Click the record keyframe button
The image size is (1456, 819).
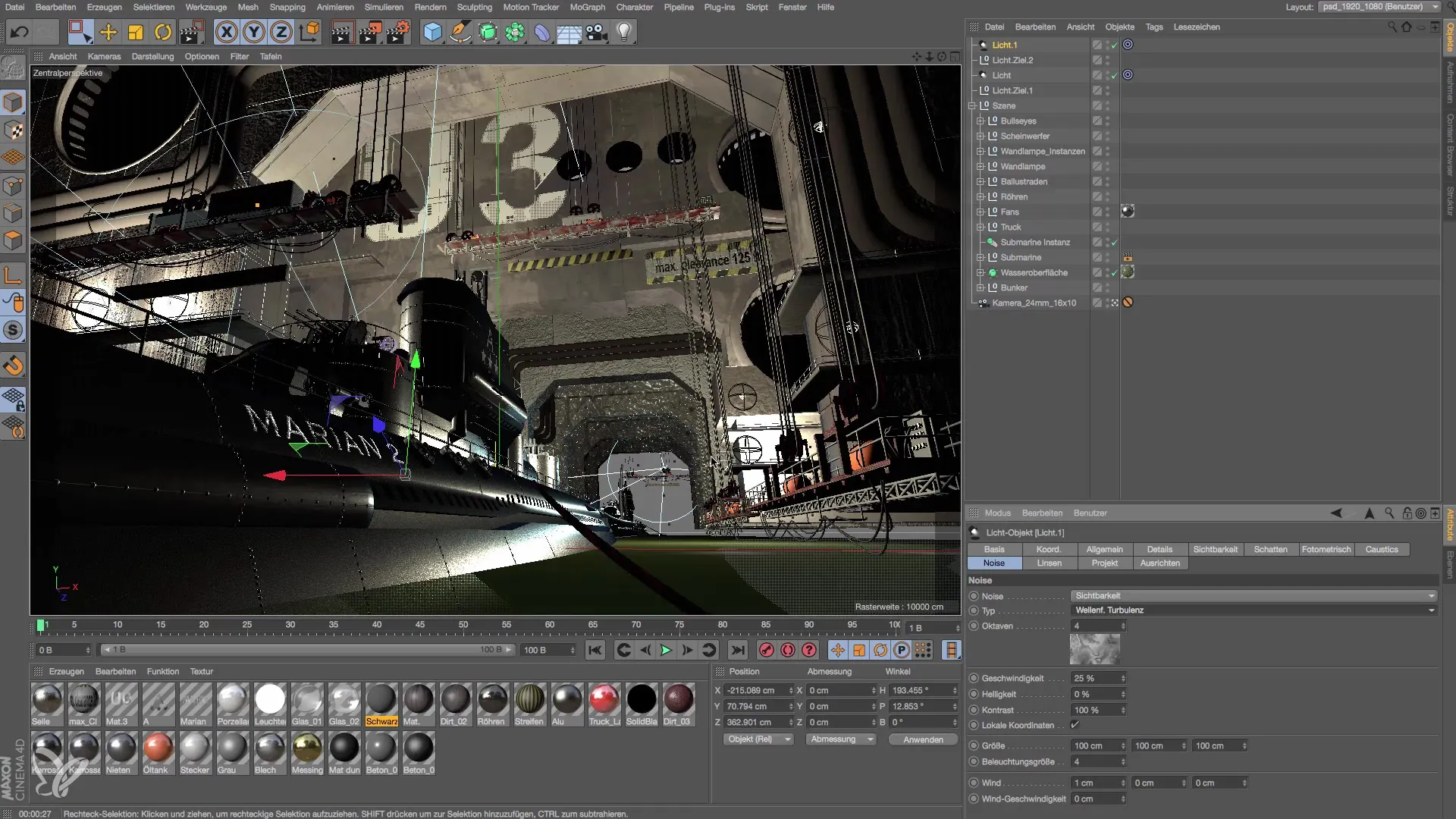[x=767, y=650]
